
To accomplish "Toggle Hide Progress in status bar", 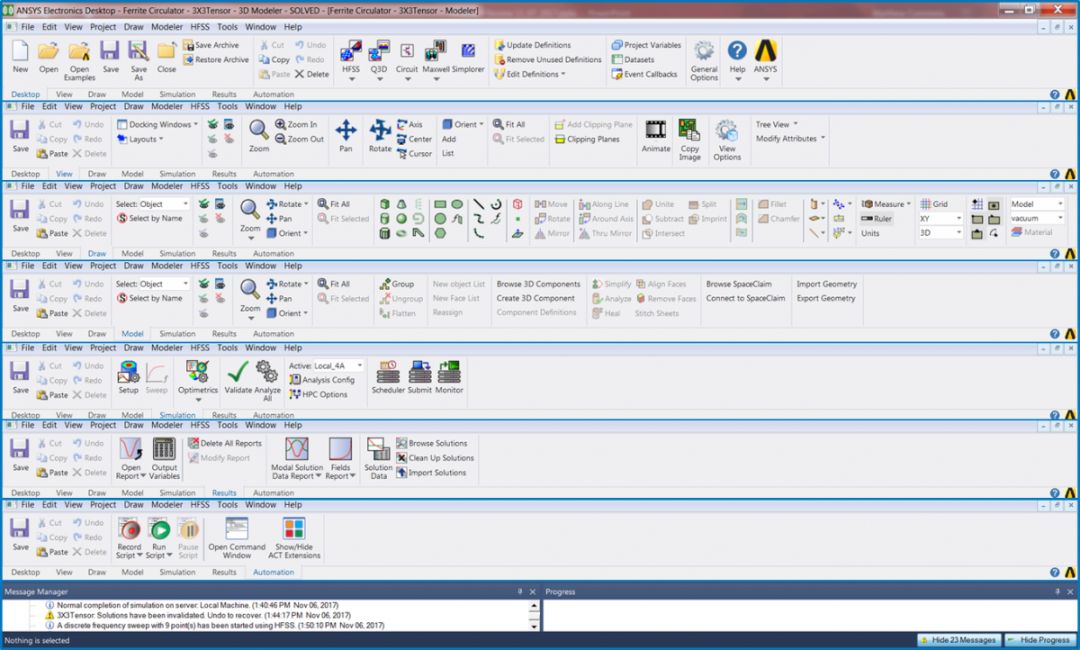I will [x=1039, y=640].
